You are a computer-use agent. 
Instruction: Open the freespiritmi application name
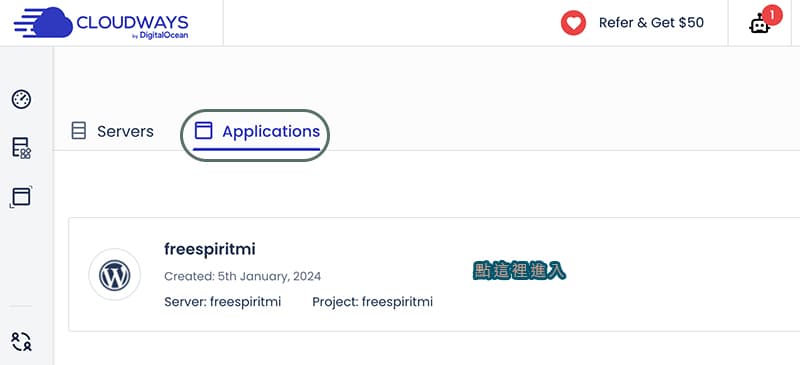(210, 249)
